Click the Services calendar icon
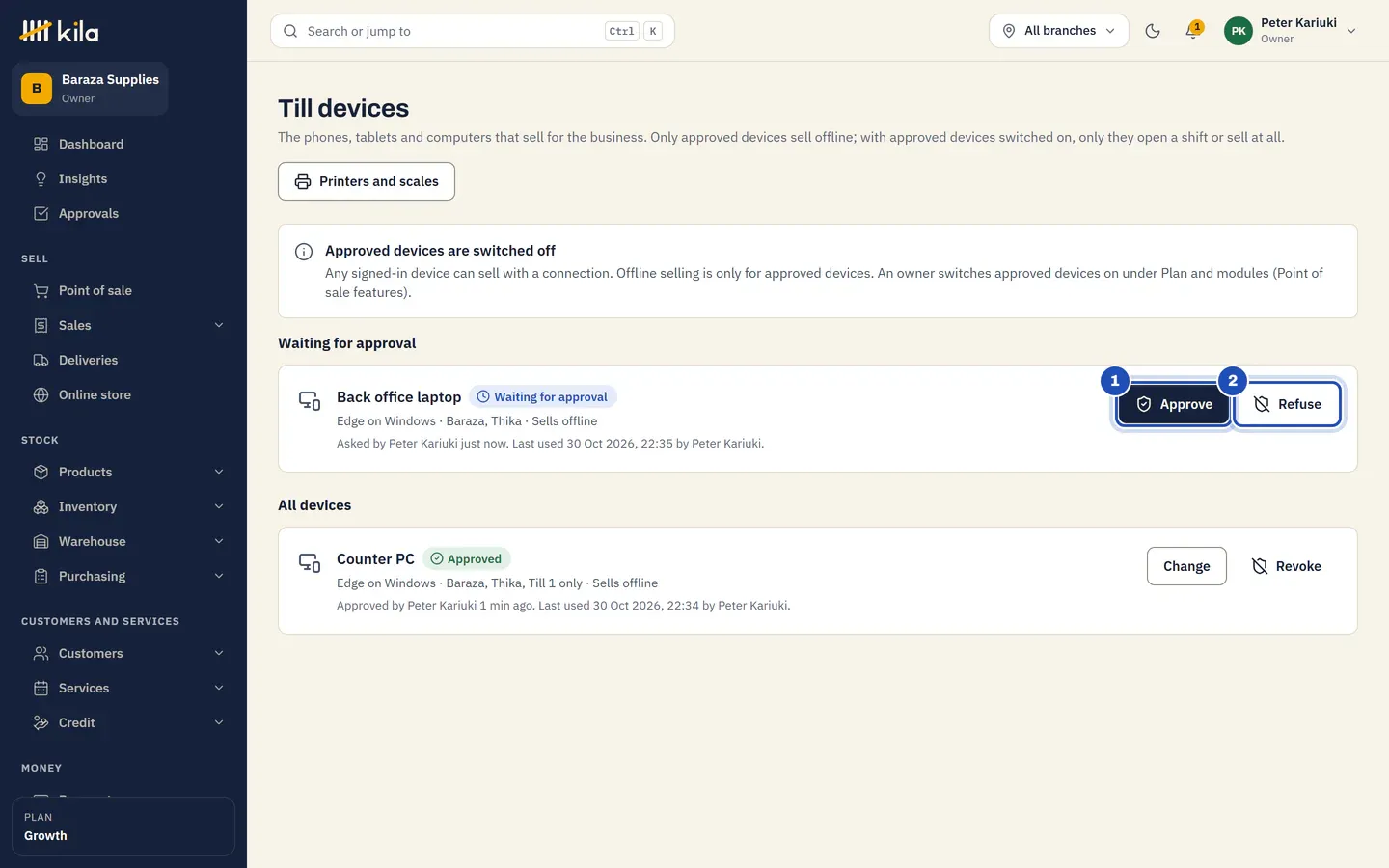 [x=41, y=689]
